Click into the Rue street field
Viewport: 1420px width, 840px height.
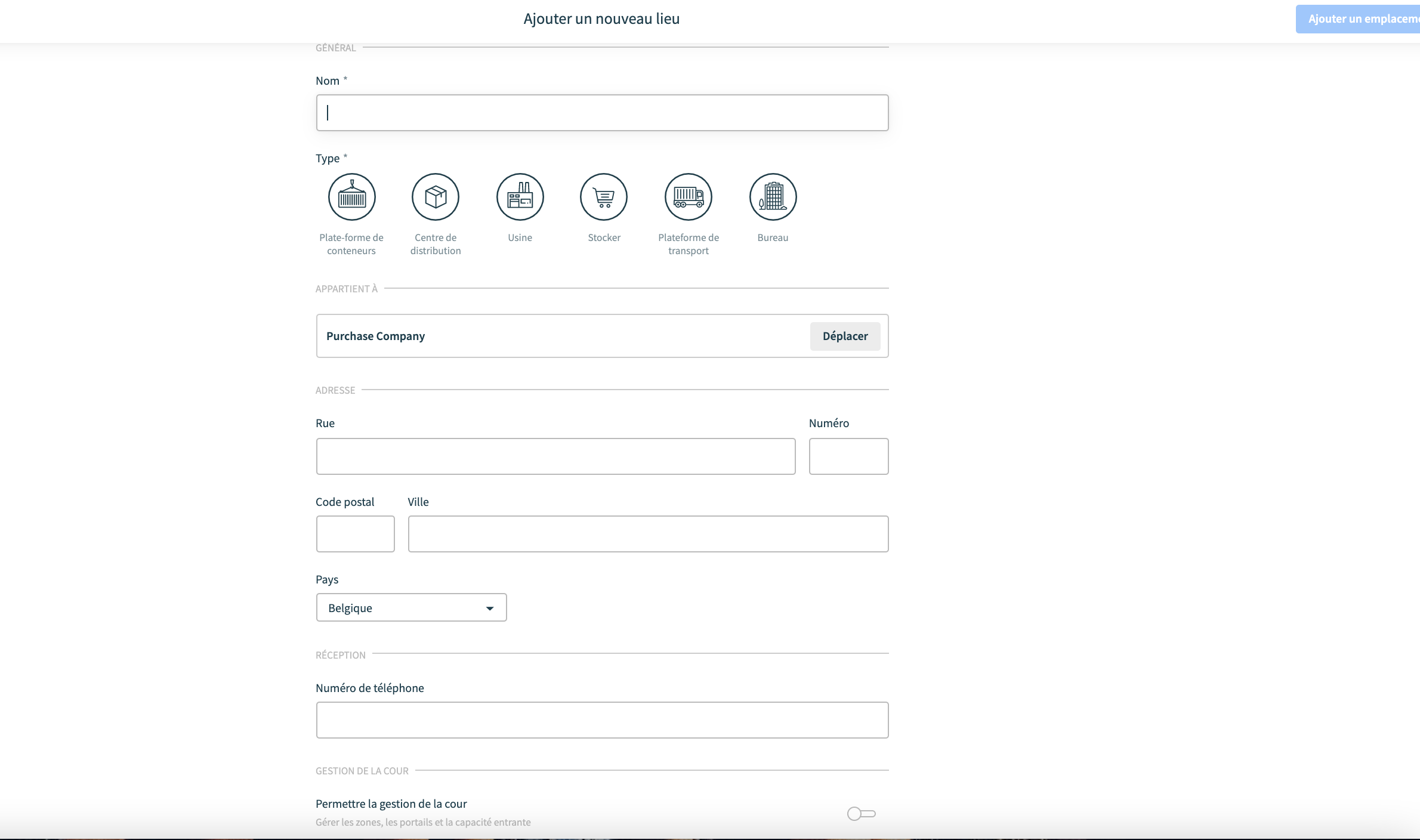[x=555, y=456]
